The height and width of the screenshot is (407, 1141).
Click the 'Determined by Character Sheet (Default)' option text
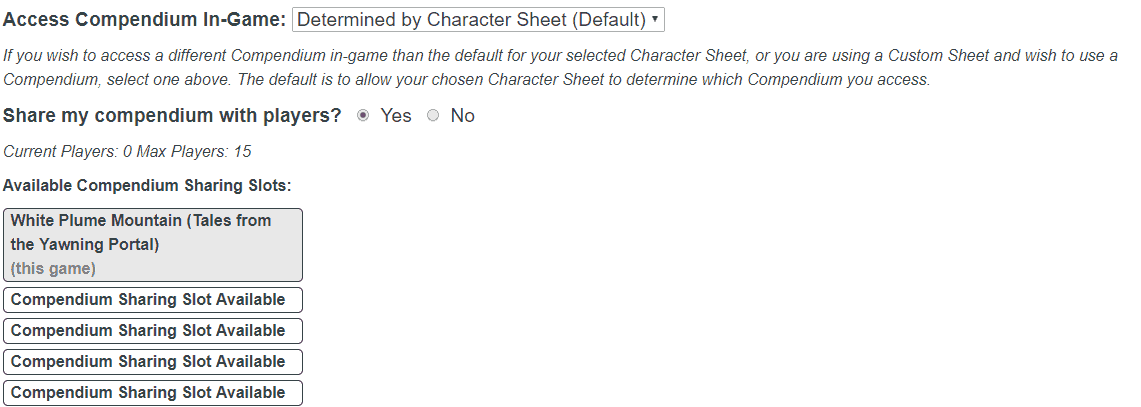[470, 20]
